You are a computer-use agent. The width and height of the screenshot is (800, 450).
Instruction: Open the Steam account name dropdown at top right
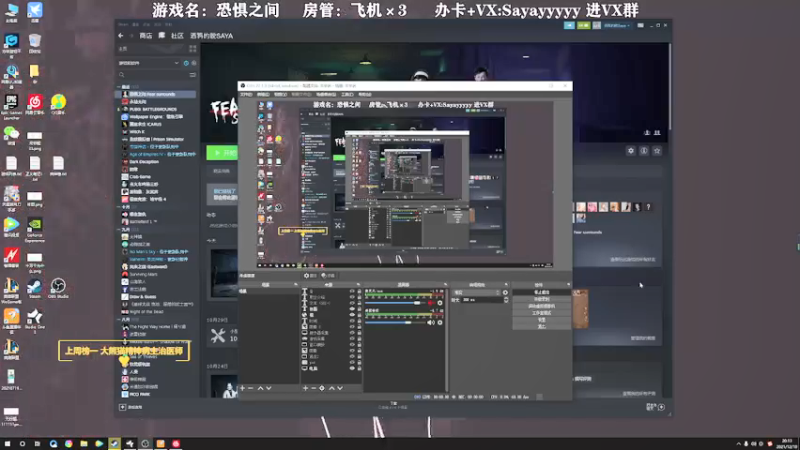pyautogui.click(x=618, y=25)
